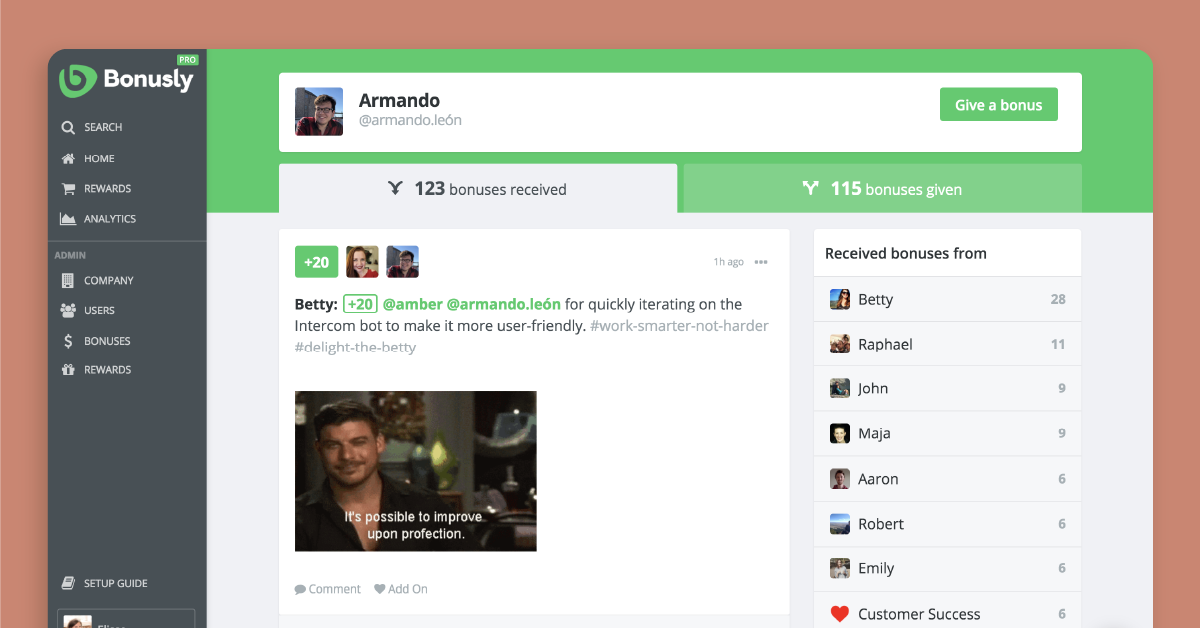Click Raphael's bonus count 11

(1058, 344)
